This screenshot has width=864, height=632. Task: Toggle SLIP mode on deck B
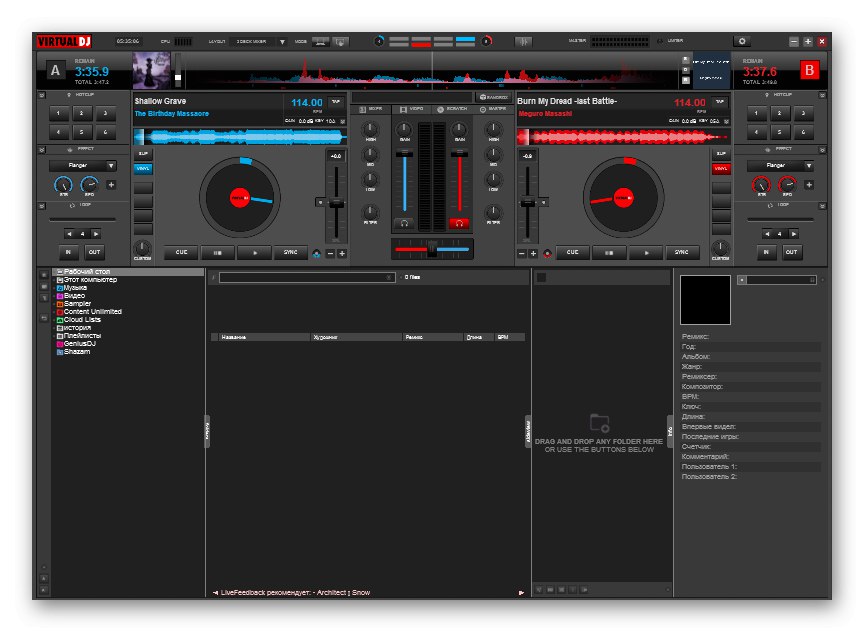pos(720,154)
